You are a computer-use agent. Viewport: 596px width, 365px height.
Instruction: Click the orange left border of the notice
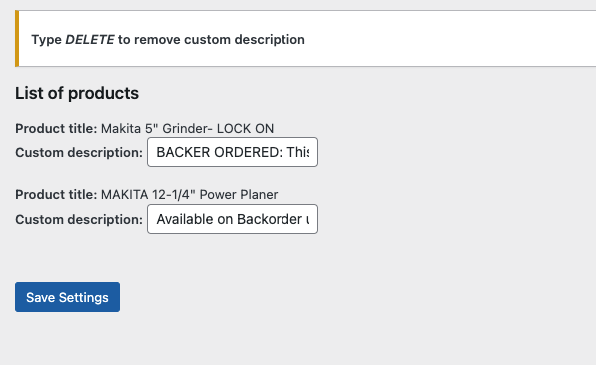[17, 38]
